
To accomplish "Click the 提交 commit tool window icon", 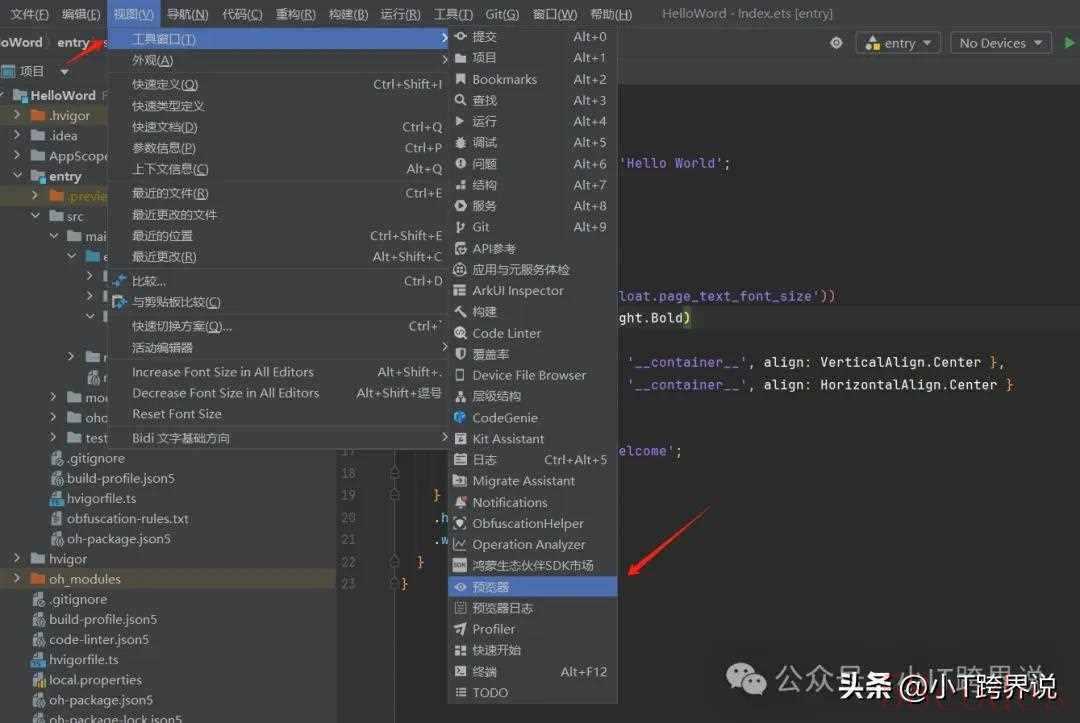I will (x=461, y=36).
